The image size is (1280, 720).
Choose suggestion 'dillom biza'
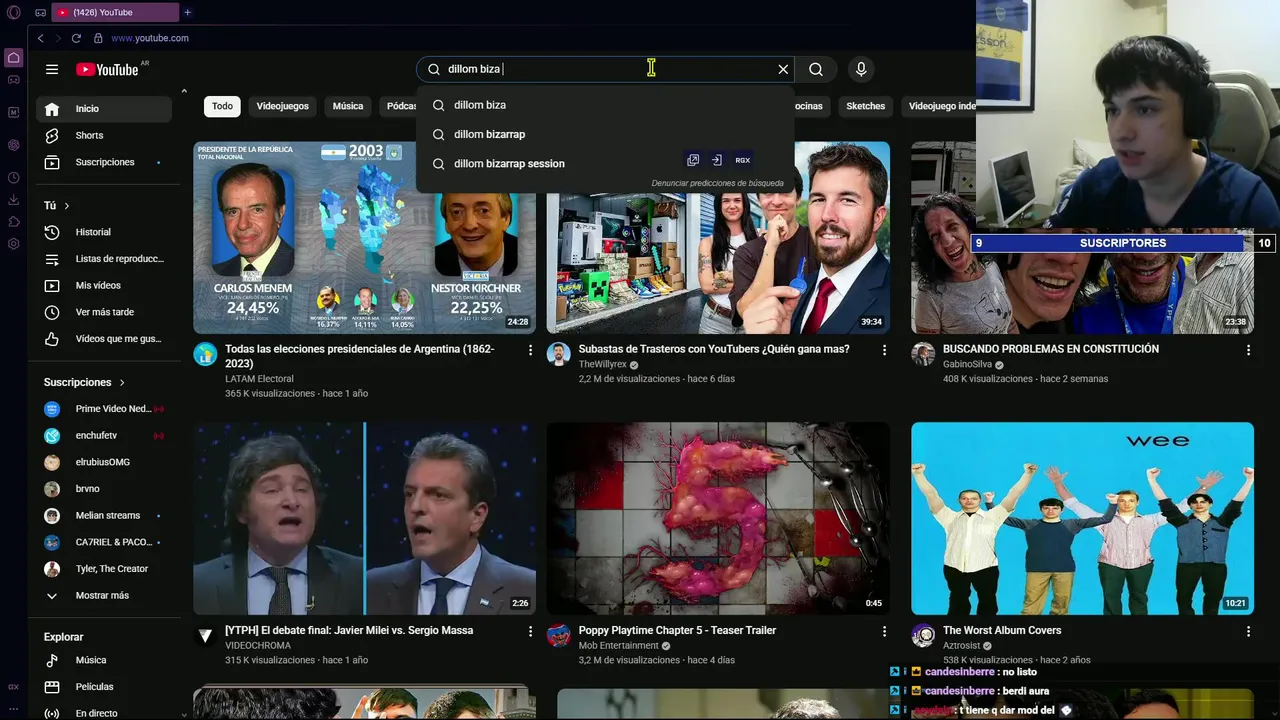coord(605,105)
